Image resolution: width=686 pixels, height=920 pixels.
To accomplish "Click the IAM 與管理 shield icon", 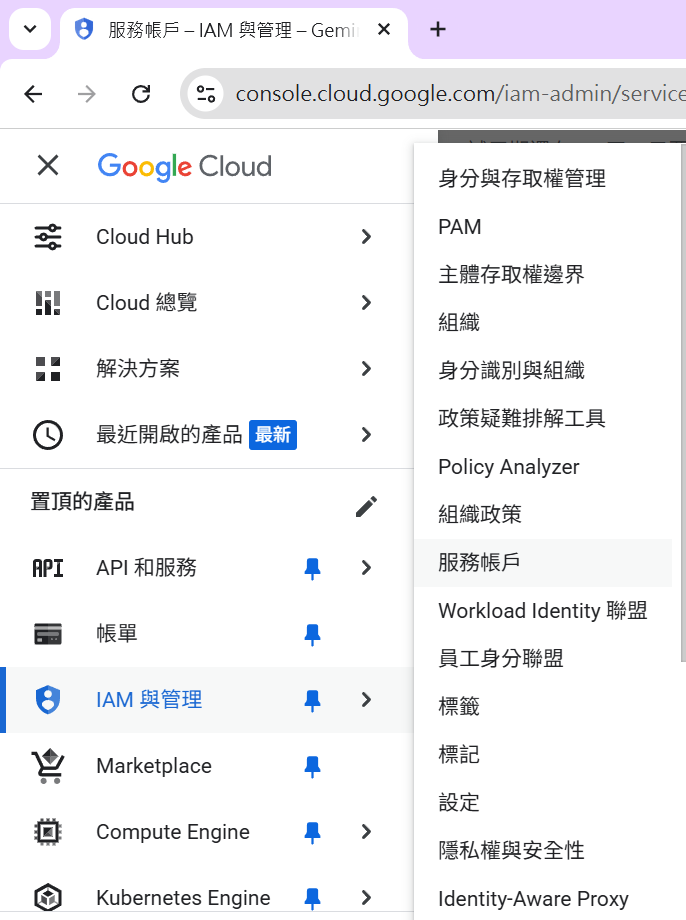I will tap(48, 700).
